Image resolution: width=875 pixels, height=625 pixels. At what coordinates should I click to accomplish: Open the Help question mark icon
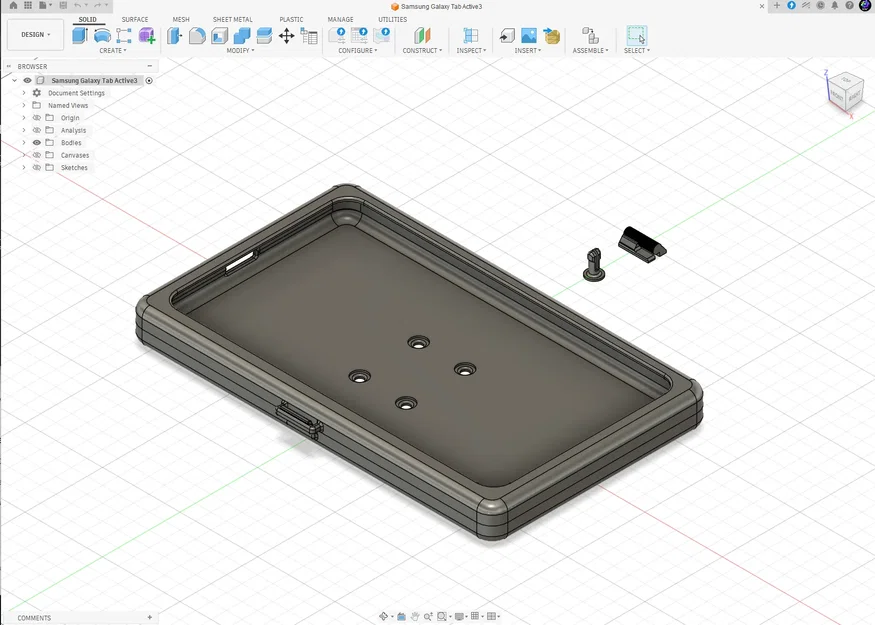849,6
